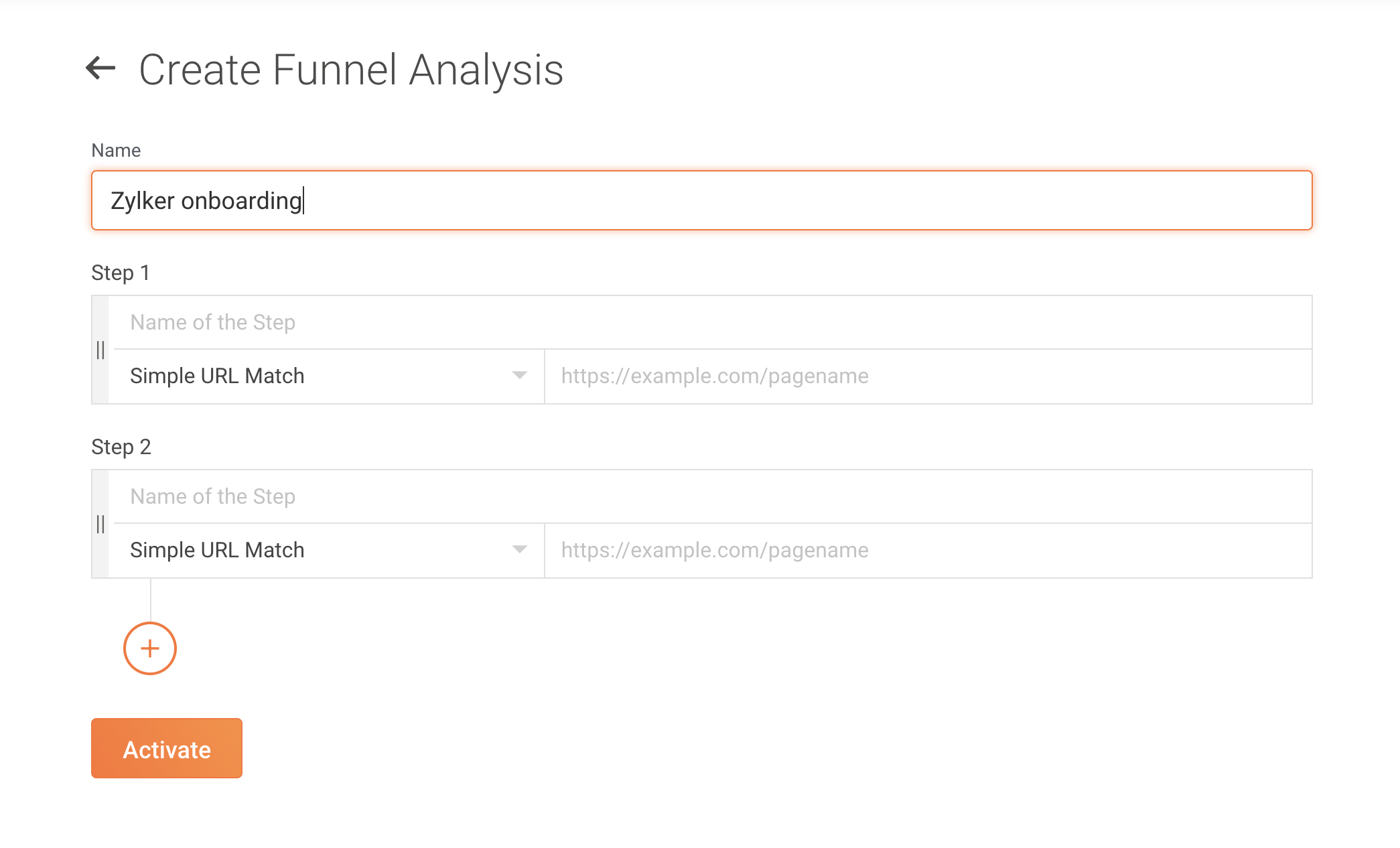
Task: Click the 'Step 2' label
Action: tap(121, 447)
